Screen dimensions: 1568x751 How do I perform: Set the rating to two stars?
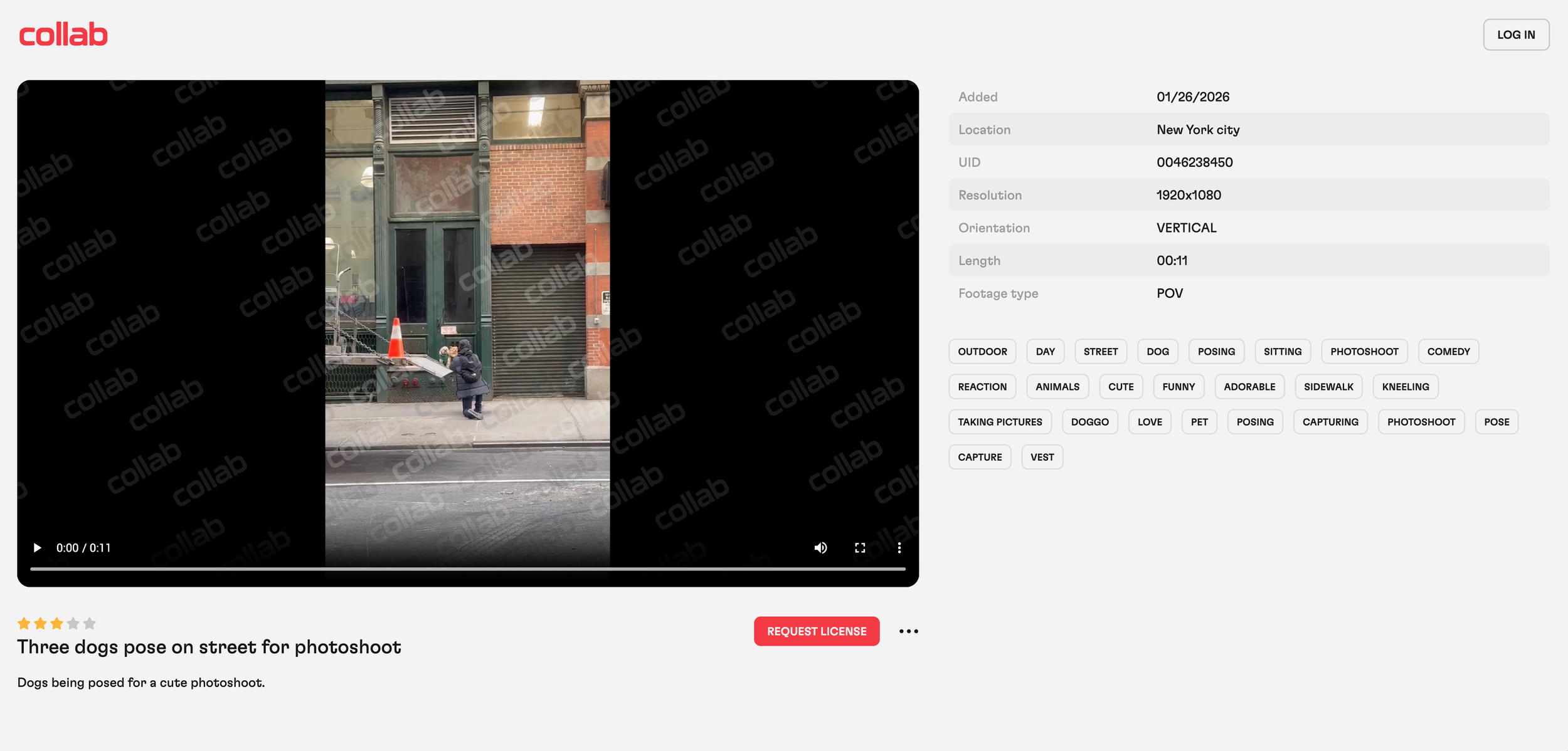[40, 623]
